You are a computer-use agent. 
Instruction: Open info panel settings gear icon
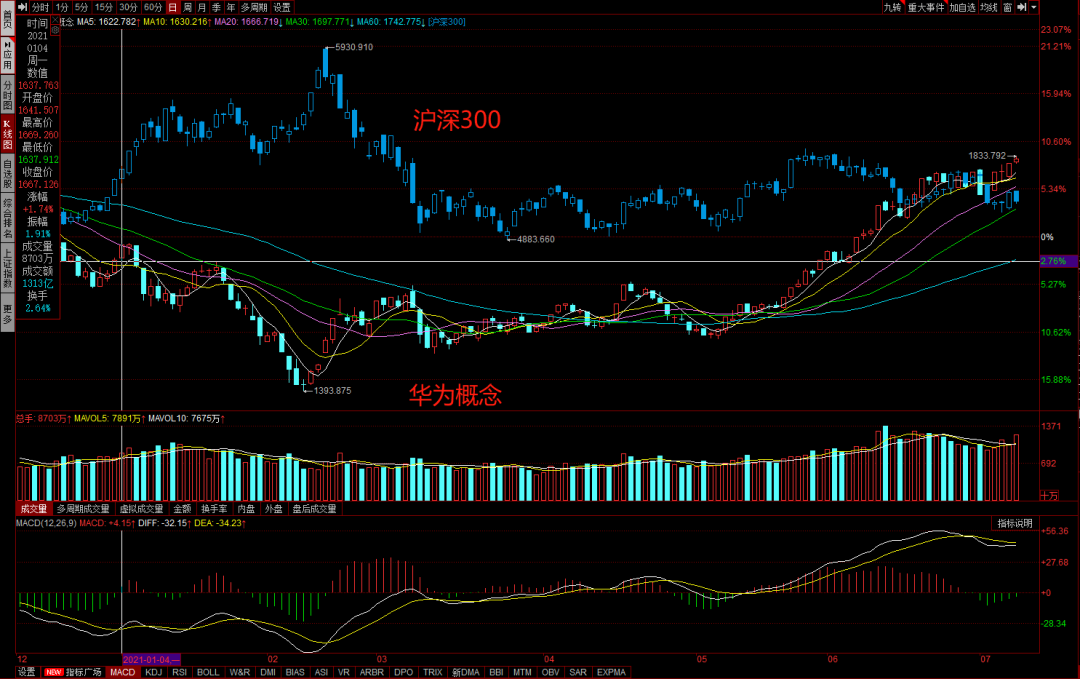(x=55, y=30)
